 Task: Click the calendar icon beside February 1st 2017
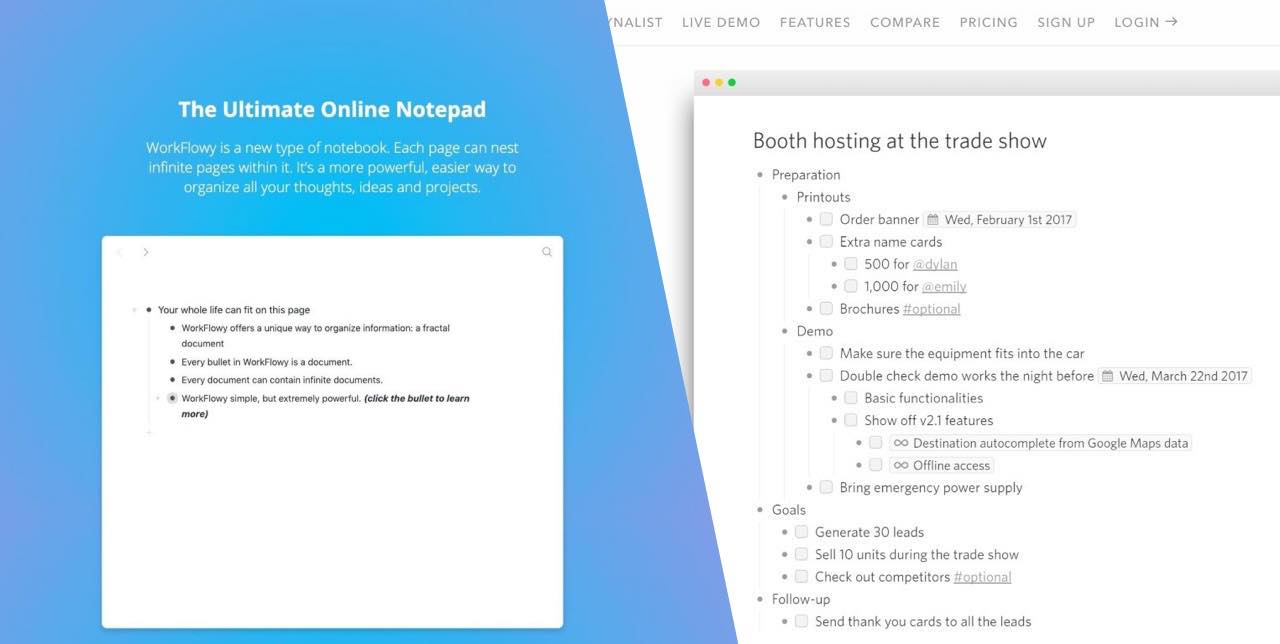(x=935, y=219)
